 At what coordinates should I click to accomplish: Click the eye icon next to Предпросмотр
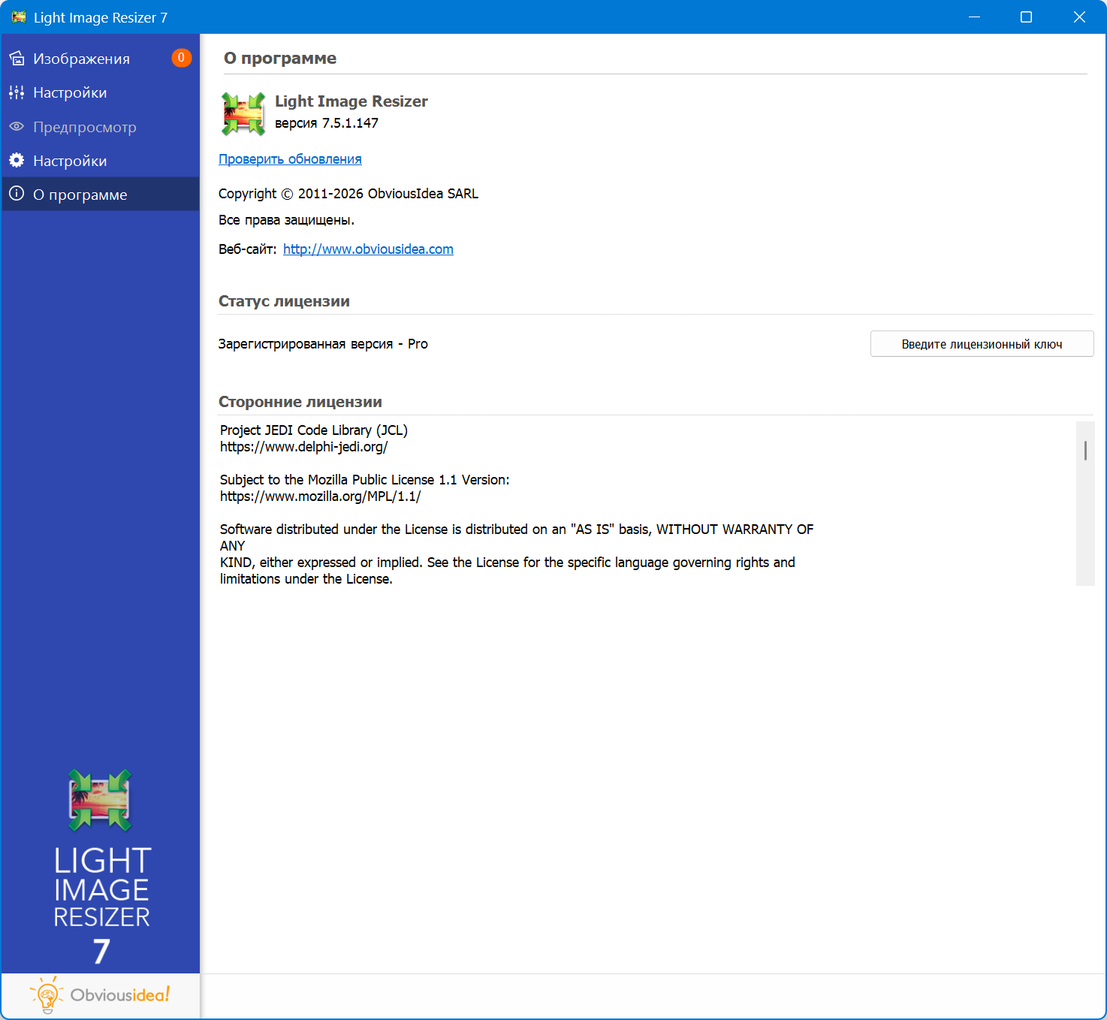click(17, 127)
